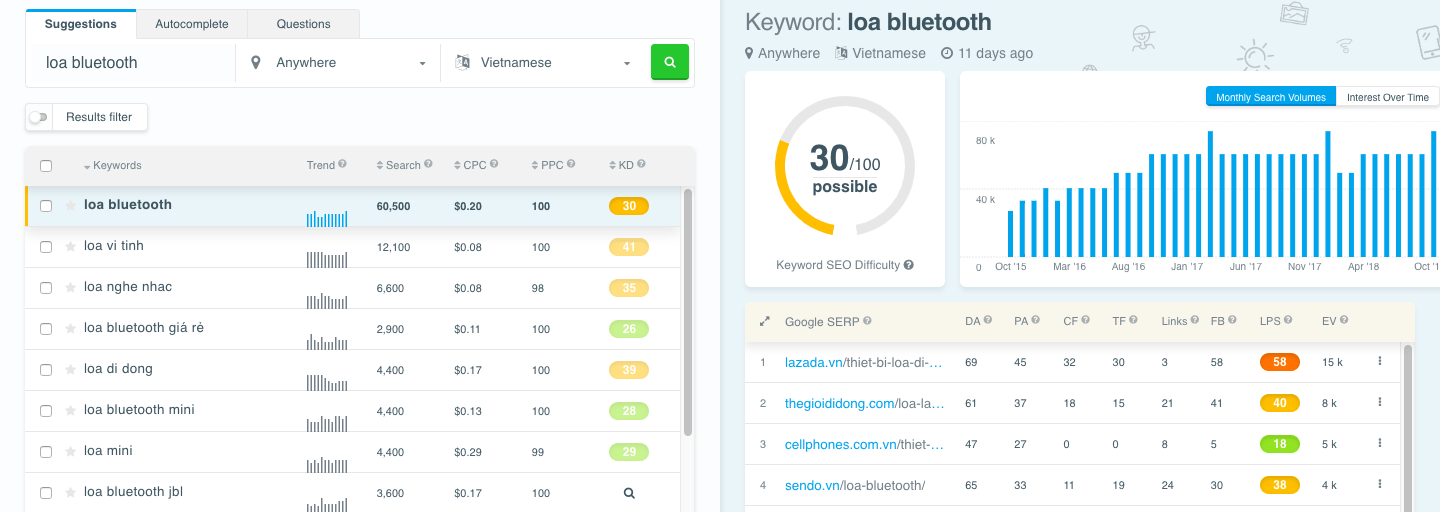This screenshot has height=512, width=1440.
Task: Click the 30/100 difficulty gauge
Action: [x=845, y=166]
